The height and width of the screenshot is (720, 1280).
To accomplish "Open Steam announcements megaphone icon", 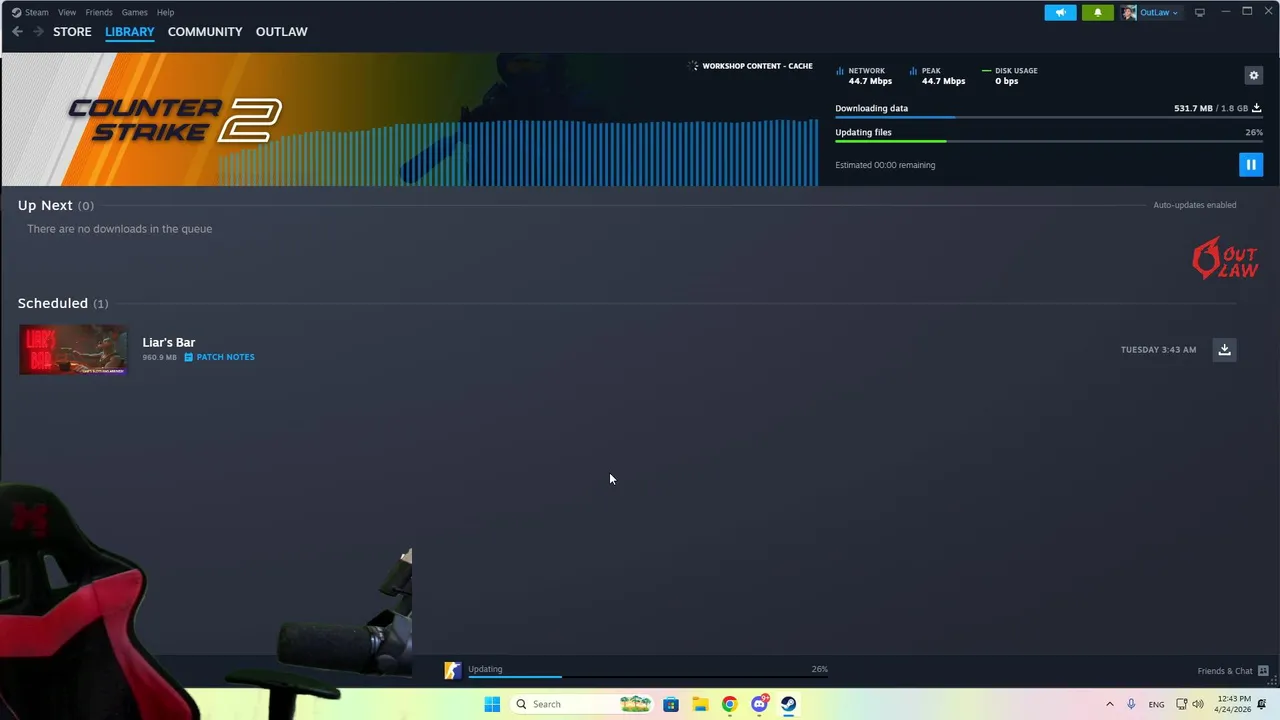I will coord(1060,12).
